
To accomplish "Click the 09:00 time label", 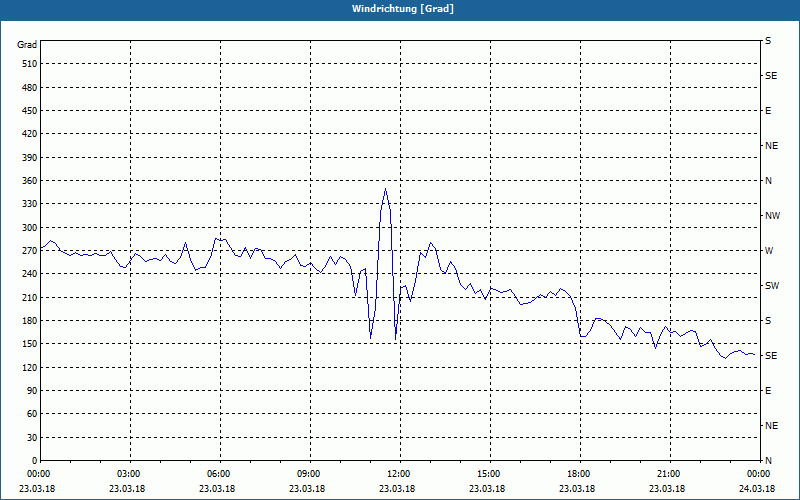I will 310,474.
